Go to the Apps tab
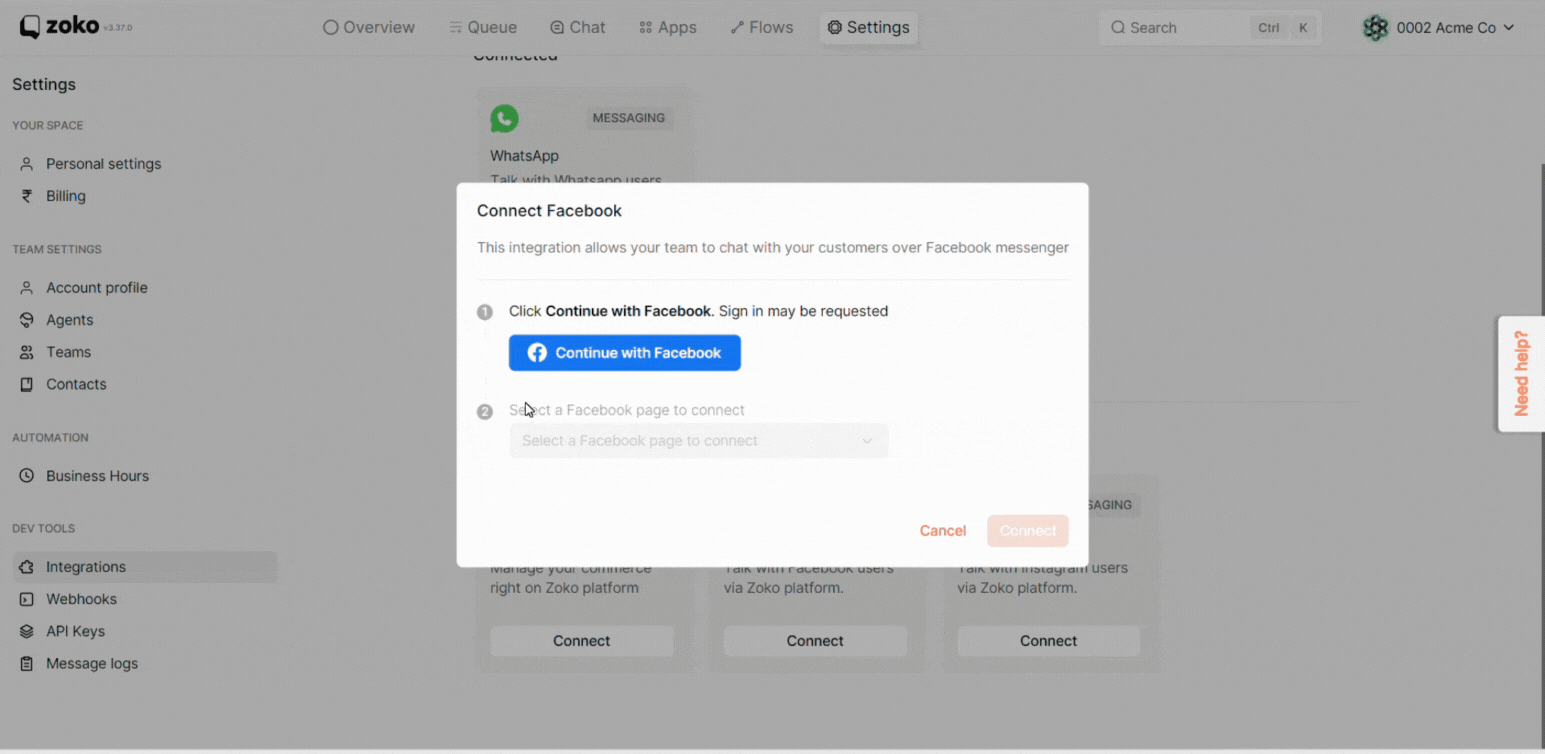Image resolution: width=1545 pixels, height=754 pixels. point(668,27)
